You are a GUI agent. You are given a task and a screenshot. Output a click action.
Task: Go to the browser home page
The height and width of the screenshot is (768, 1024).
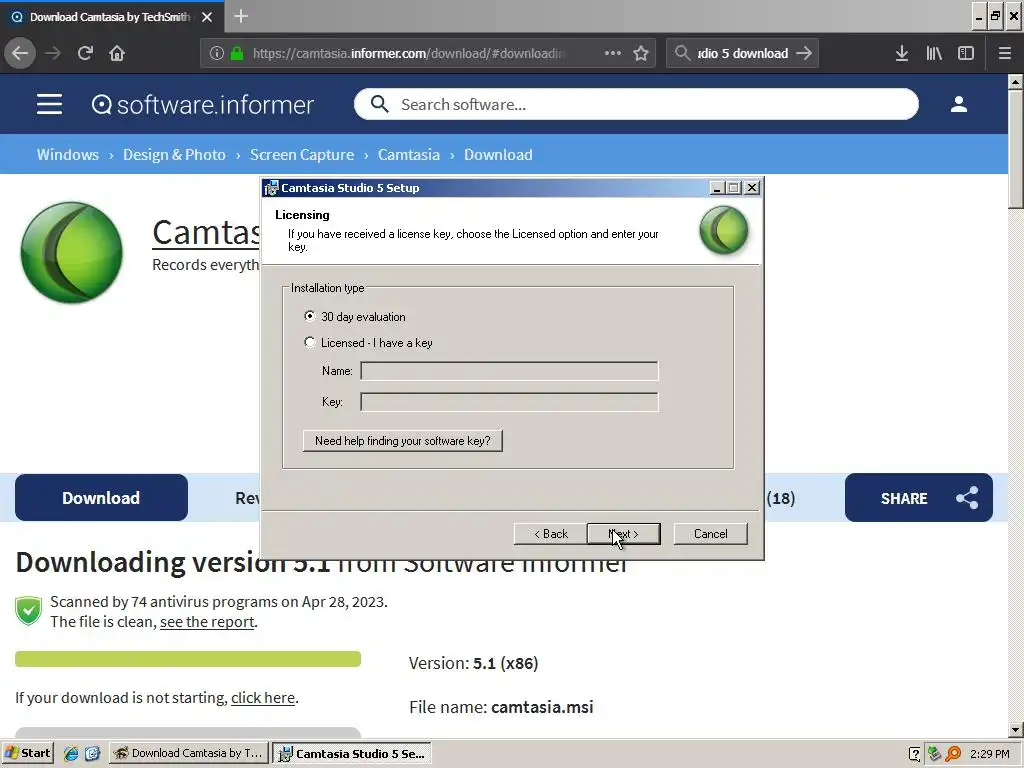[117, 54]
